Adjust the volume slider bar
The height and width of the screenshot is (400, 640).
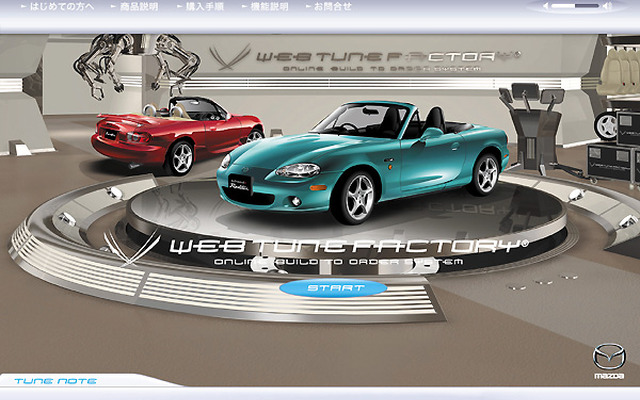[x=575, y=6]
